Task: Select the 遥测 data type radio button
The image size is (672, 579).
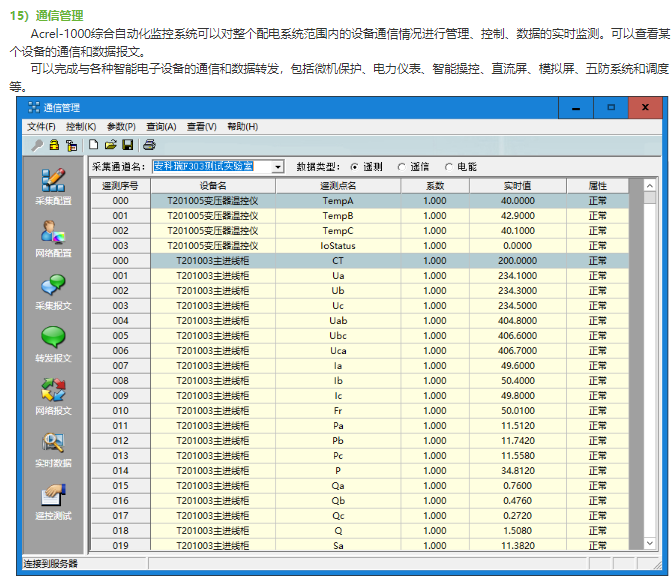Action: pos(354,167)
